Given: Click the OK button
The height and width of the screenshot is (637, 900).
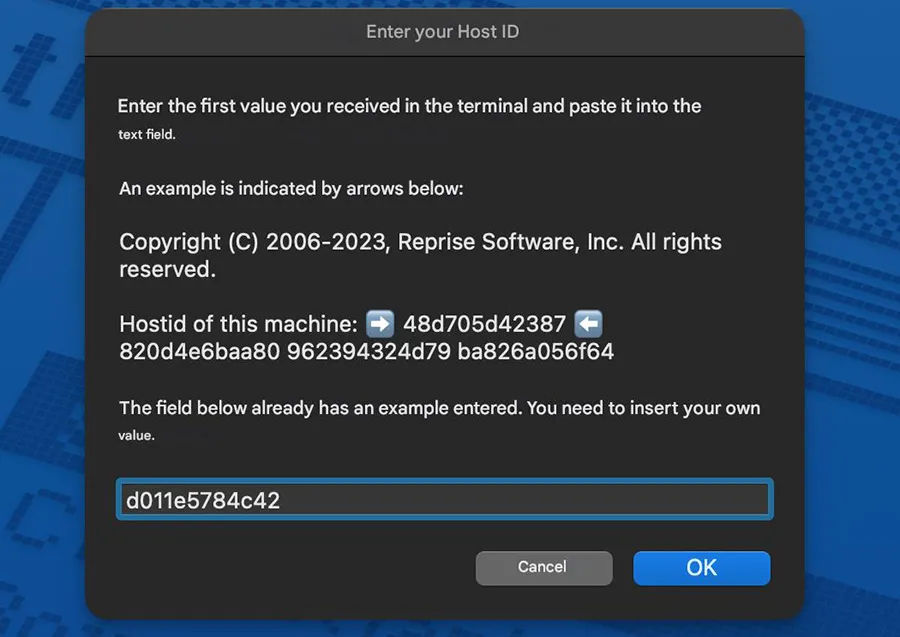Looking at the screenshot, I should 701,568.
